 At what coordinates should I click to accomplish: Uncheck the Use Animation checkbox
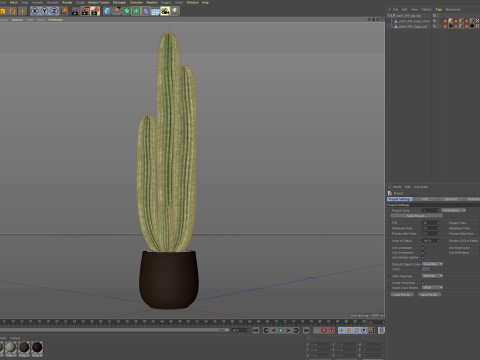pyautogui.click(x=423, y=248)
